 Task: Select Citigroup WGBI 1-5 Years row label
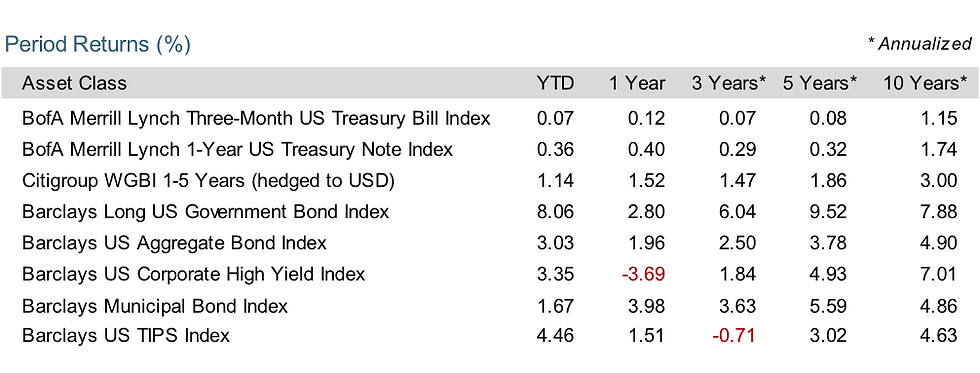(208, 181)
